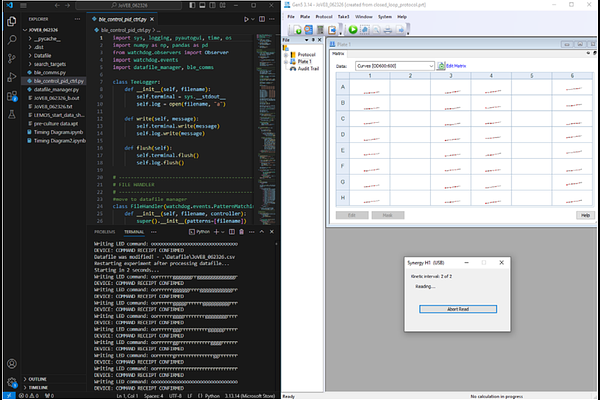Click the Edit Matrix link
The image size is (600, 400).
(456, 66)
